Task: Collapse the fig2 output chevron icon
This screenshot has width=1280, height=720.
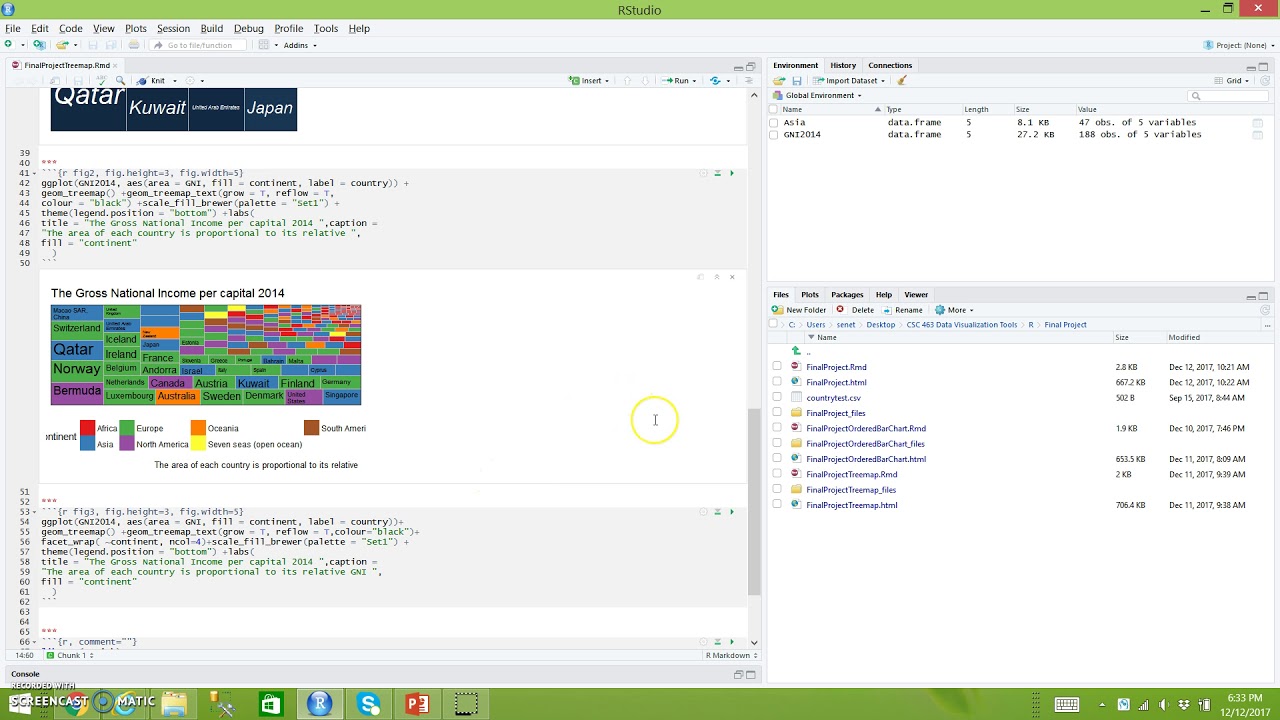Action: [x=716, y=277]
